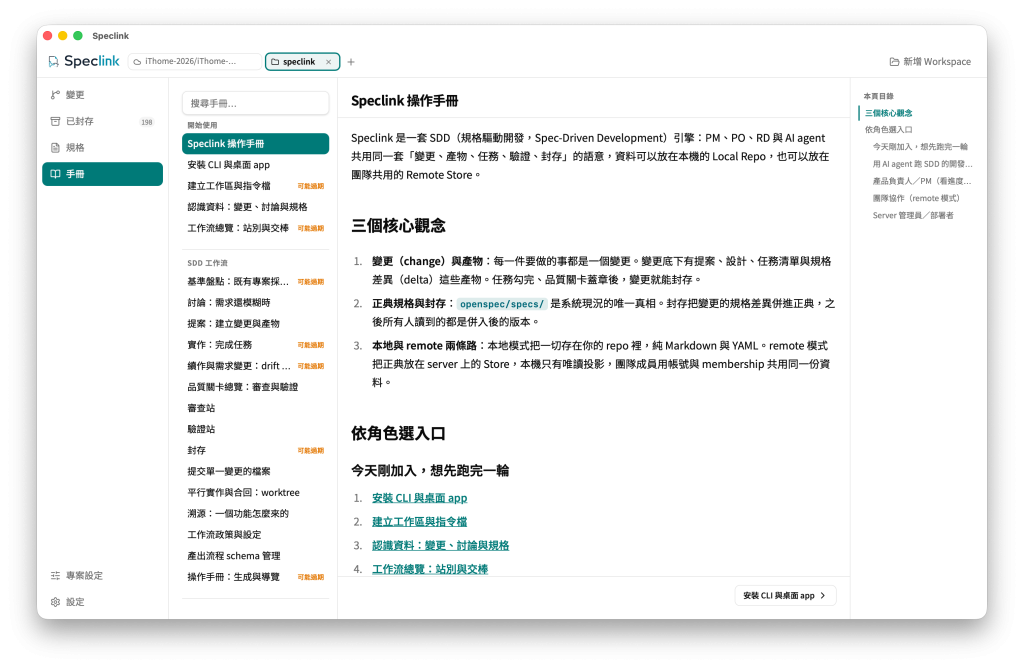This screenshot has width=1024, height=668.
Task: Jump to 團隊協作（remote 模式）outline entry
Action: tap(916, 198)
